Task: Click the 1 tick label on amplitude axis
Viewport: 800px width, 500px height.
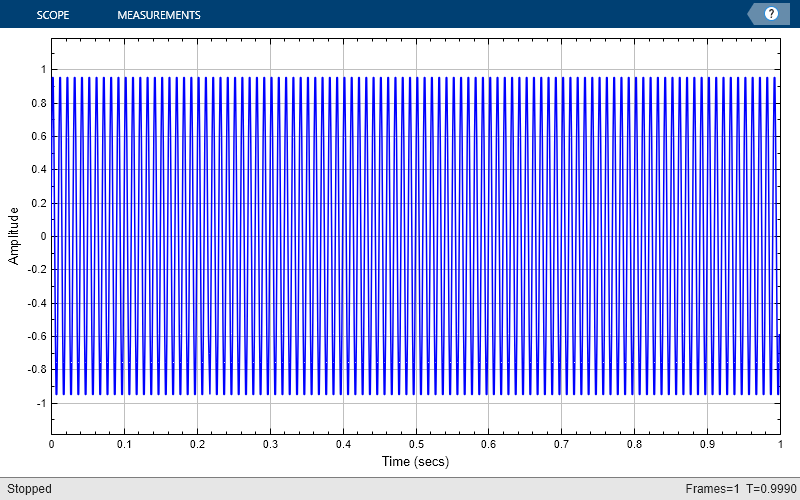Action: (x=43, y=70)
